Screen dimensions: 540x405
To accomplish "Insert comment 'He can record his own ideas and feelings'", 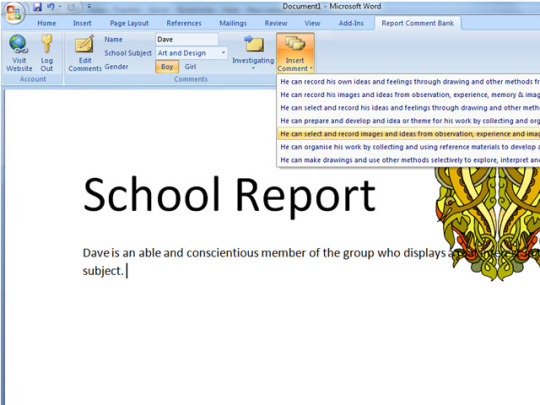I will coord(408,82).
